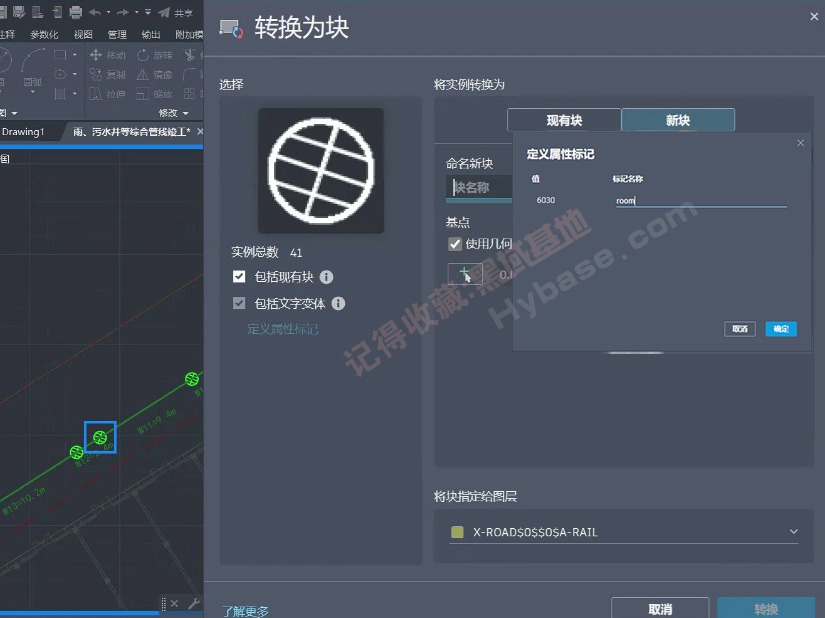Click the Save As icon in quick access toolbar
Image resolution: width=825 pixels, height=618 pixels.
(x=19, y=12)
